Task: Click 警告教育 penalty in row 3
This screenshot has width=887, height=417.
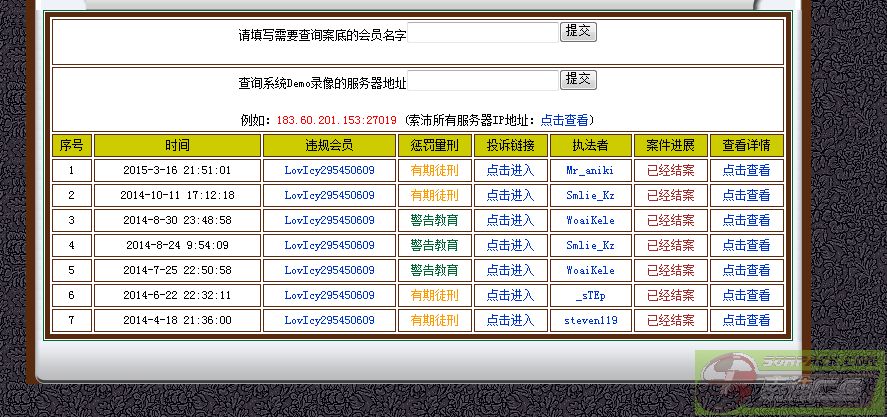Action: (x=434, y=220)
